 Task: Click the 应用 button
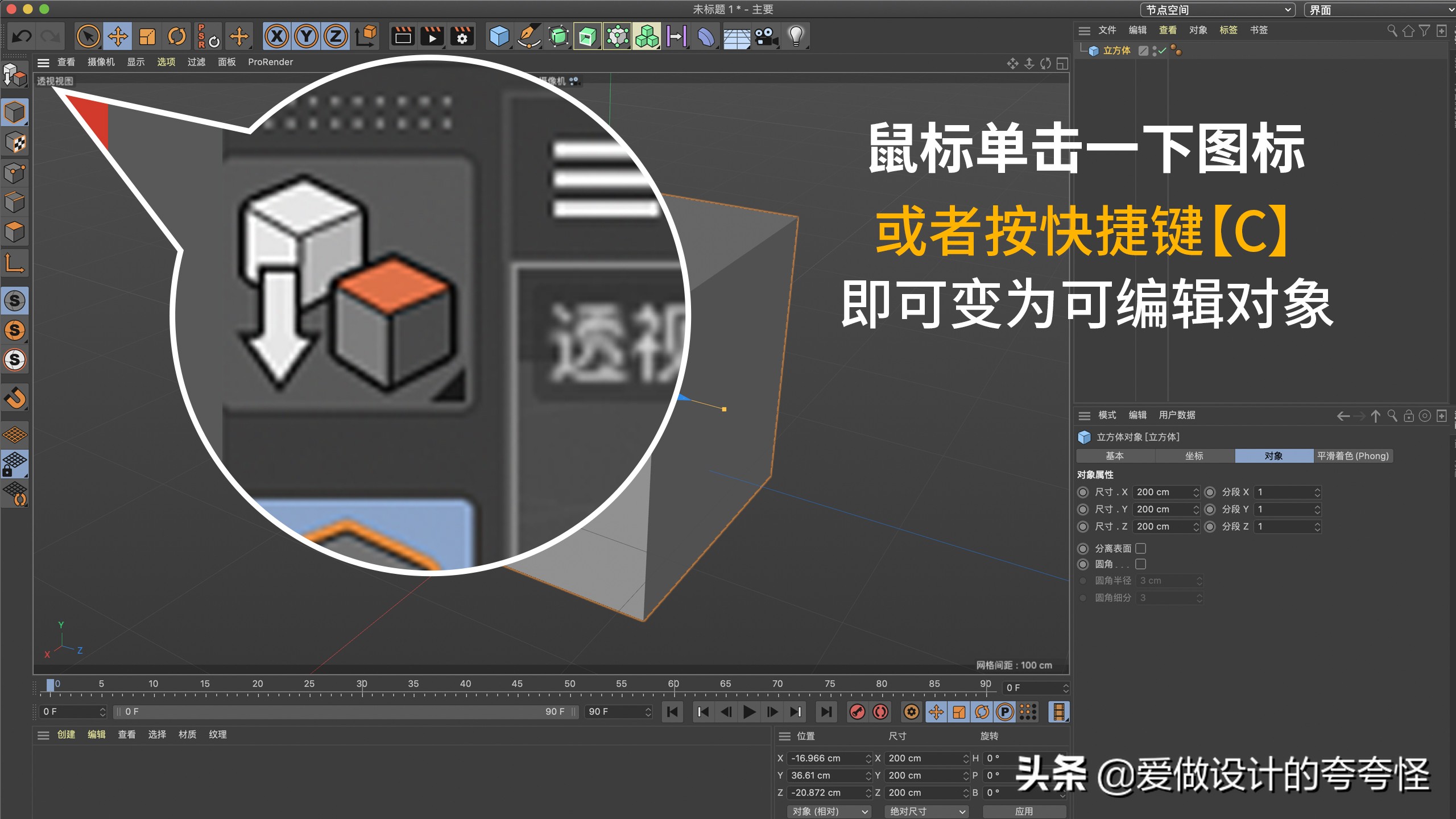(1024, 811)
